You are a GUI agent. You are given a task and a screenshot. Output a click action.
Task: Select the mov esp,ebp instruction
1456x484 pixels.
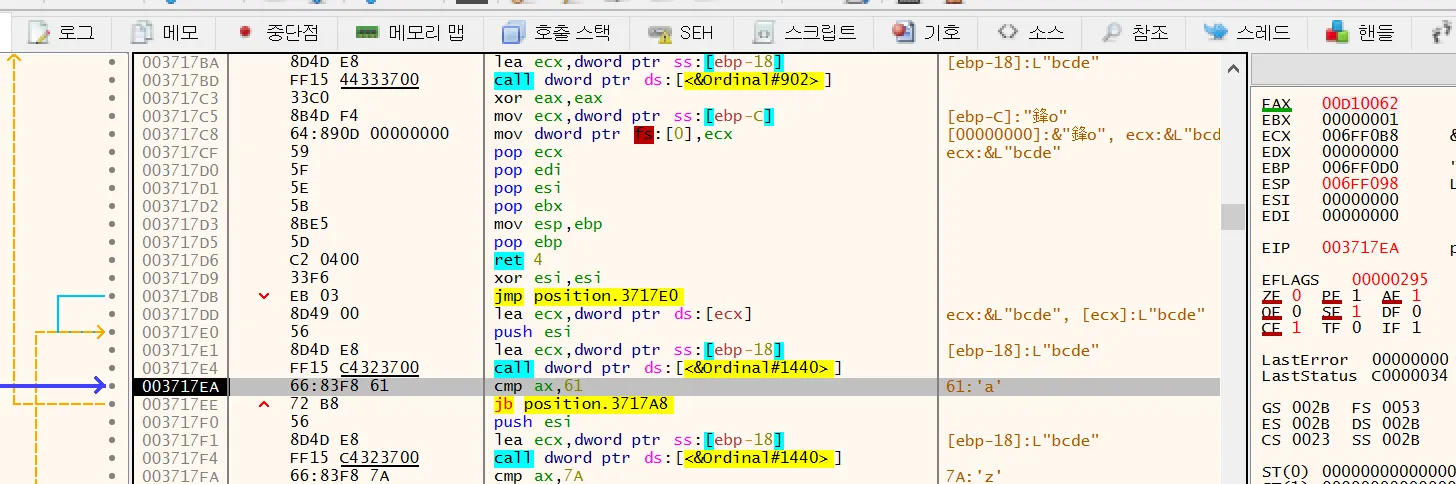(x=548, y=224)
